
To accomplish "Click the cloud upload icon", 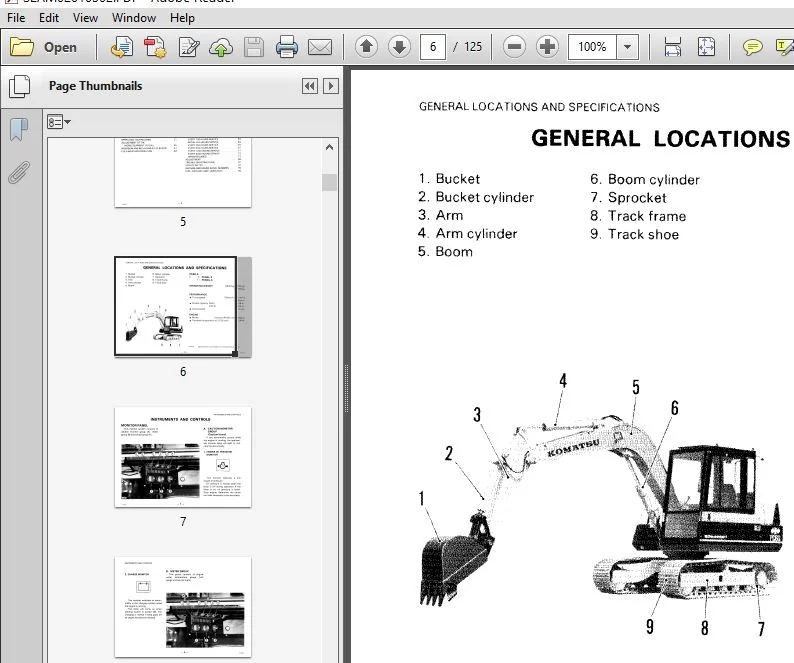I will point(221,47).
